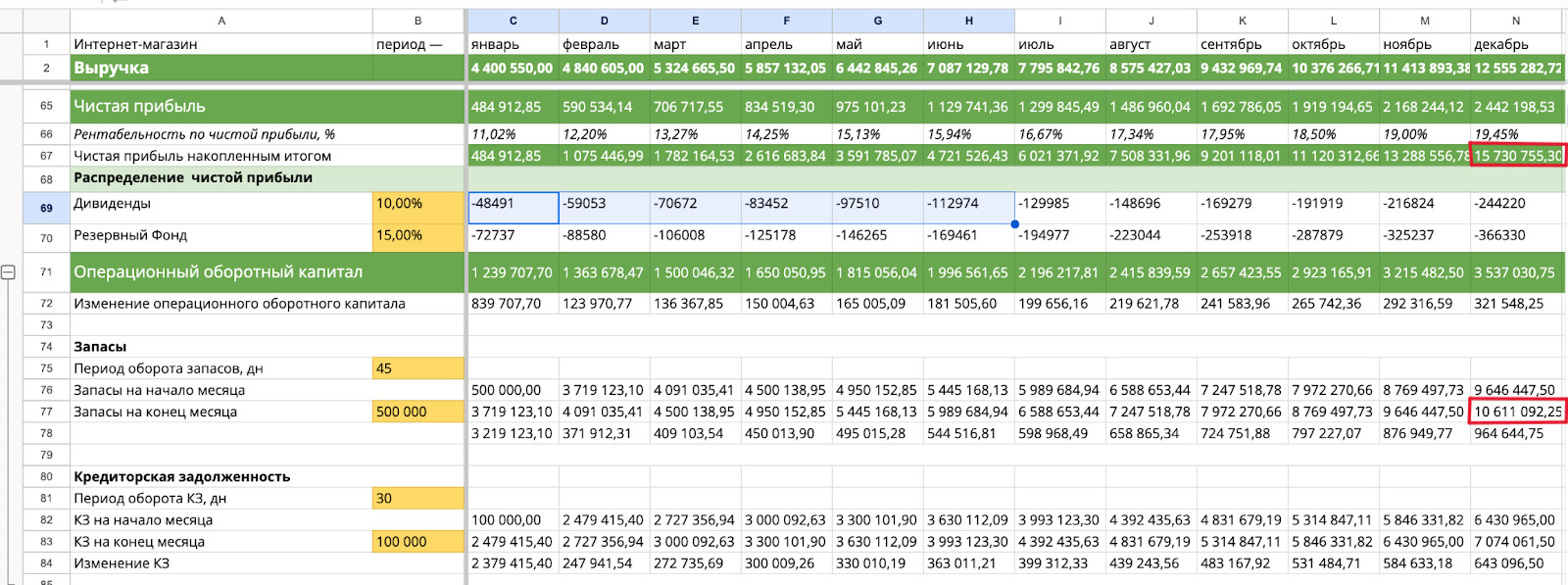Click the blue fill handle of the selection
This screenshot has width=1568, height=585.
coord(1014,224)
